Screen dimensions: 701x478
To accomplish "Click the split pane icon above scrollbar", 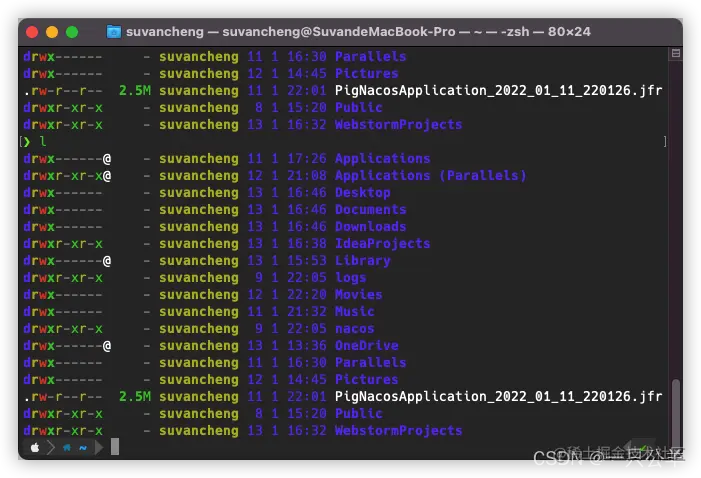I will (x=676, y=53).
